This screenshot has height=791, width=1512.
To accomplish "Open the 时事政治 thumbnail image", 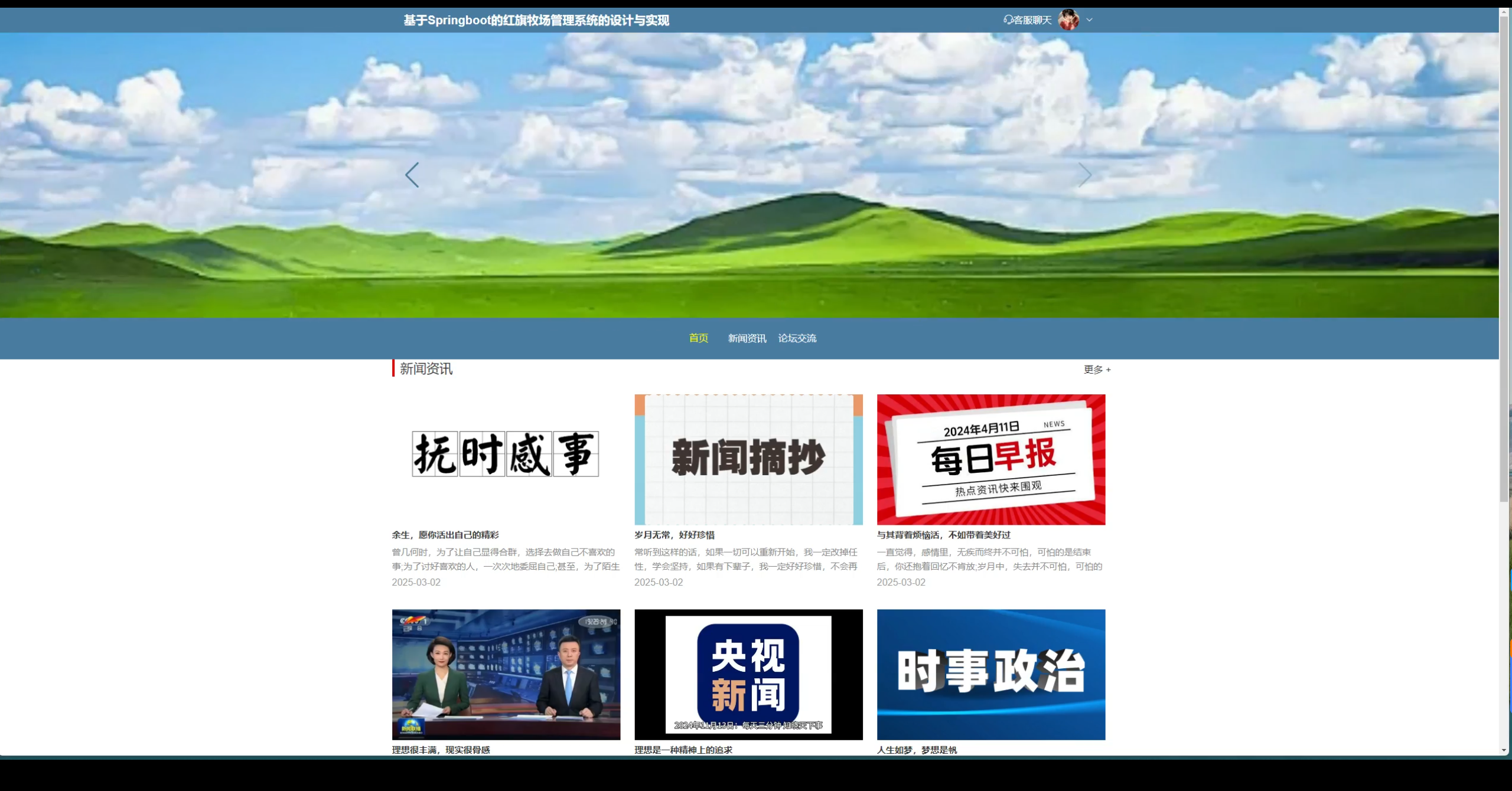I will click(x=990, y=674).
